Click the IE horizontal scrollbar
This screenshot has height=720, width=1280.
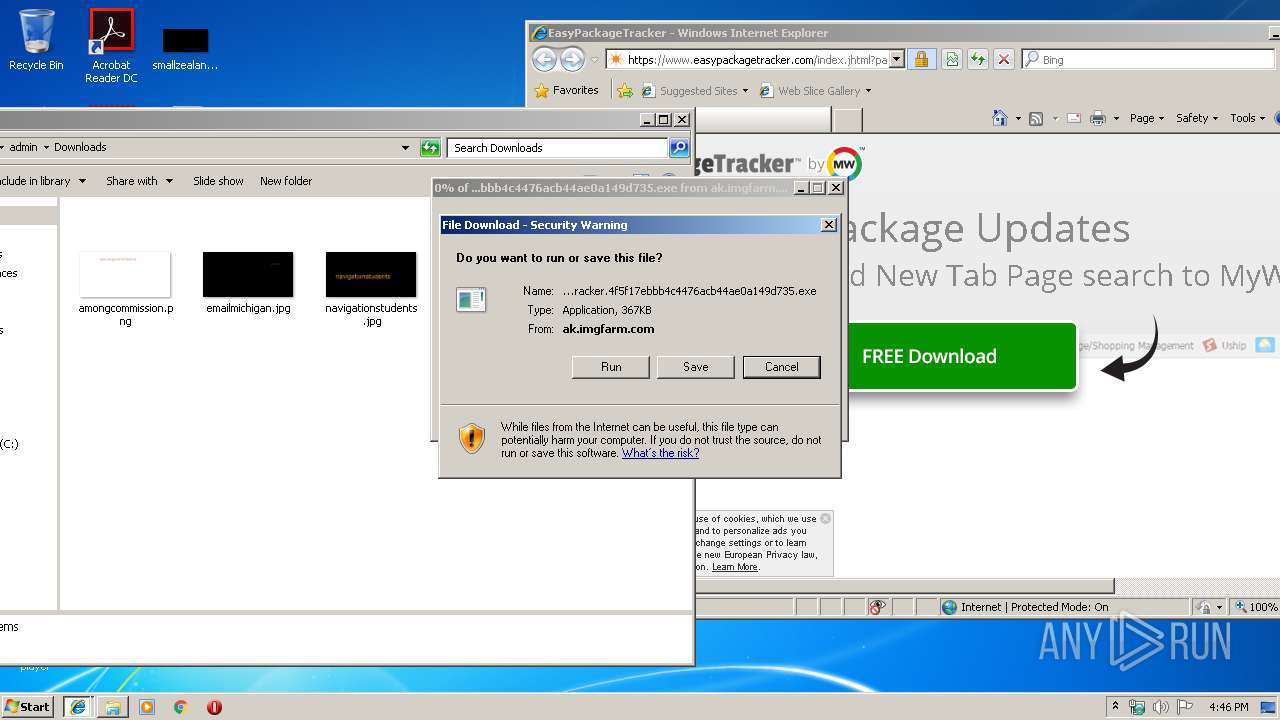point(905,586)
